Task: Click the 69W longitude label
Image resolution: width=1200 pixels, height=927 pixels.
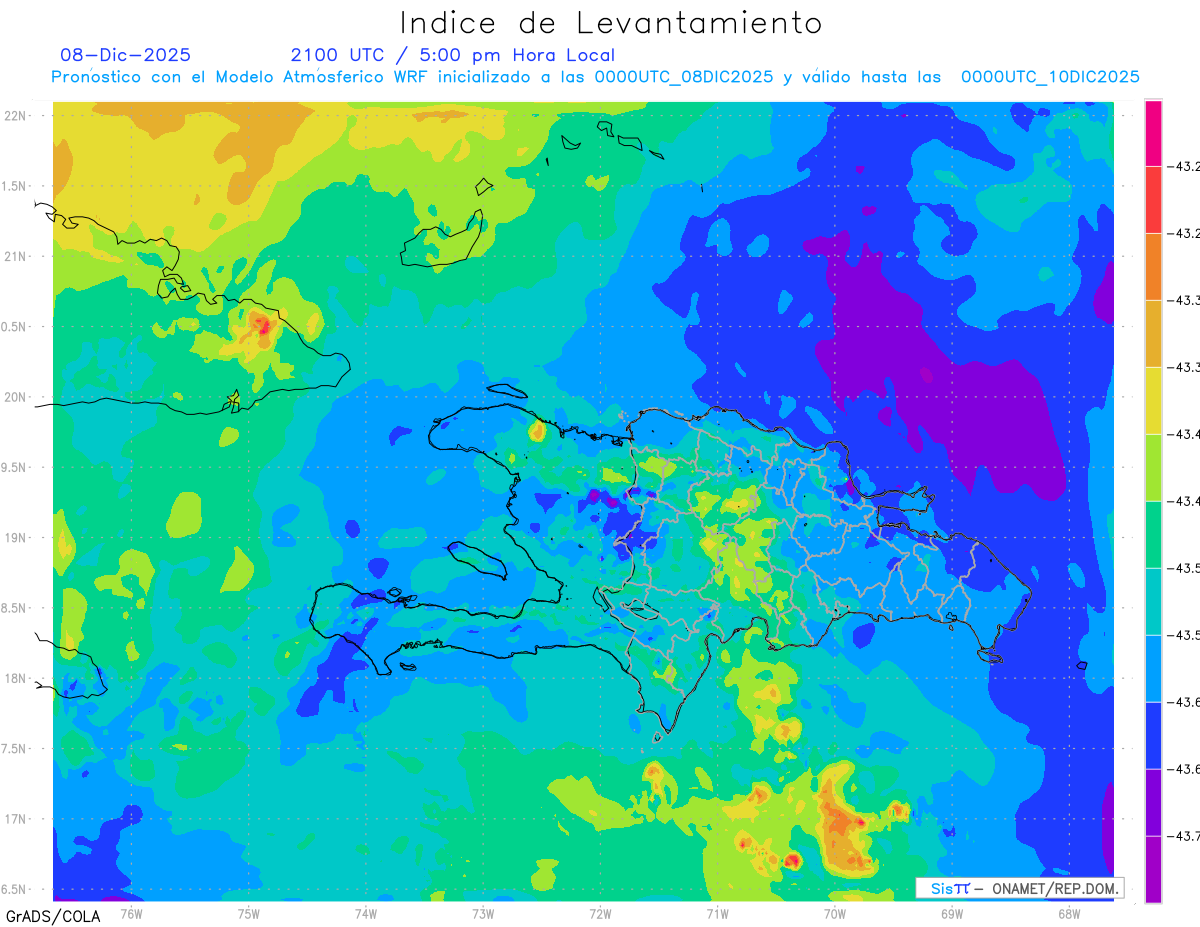Action: (x=952, y=912)
